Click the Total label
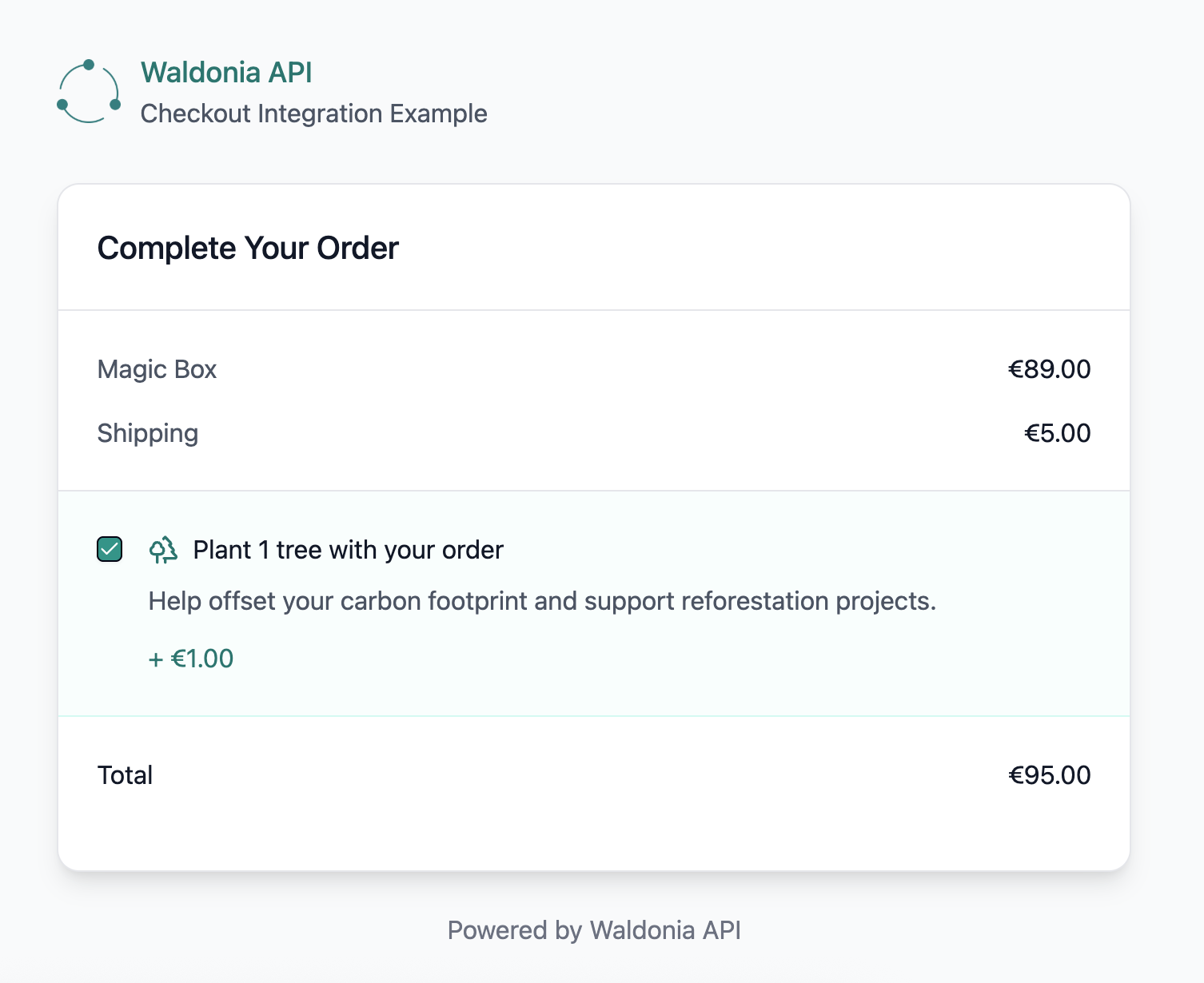The height and width of the screenshot is (983, 1204). (x=125, y=775)
